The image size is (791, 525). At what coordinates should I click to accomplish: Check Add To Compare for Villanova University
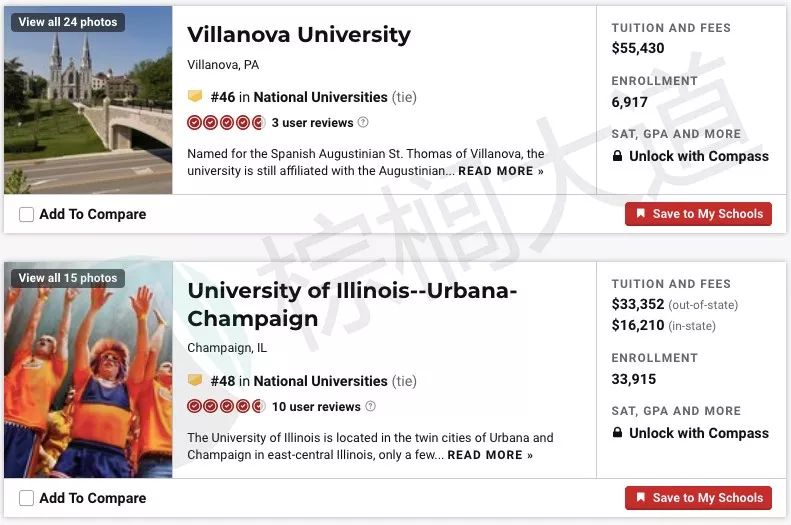(x=26, y=214)
